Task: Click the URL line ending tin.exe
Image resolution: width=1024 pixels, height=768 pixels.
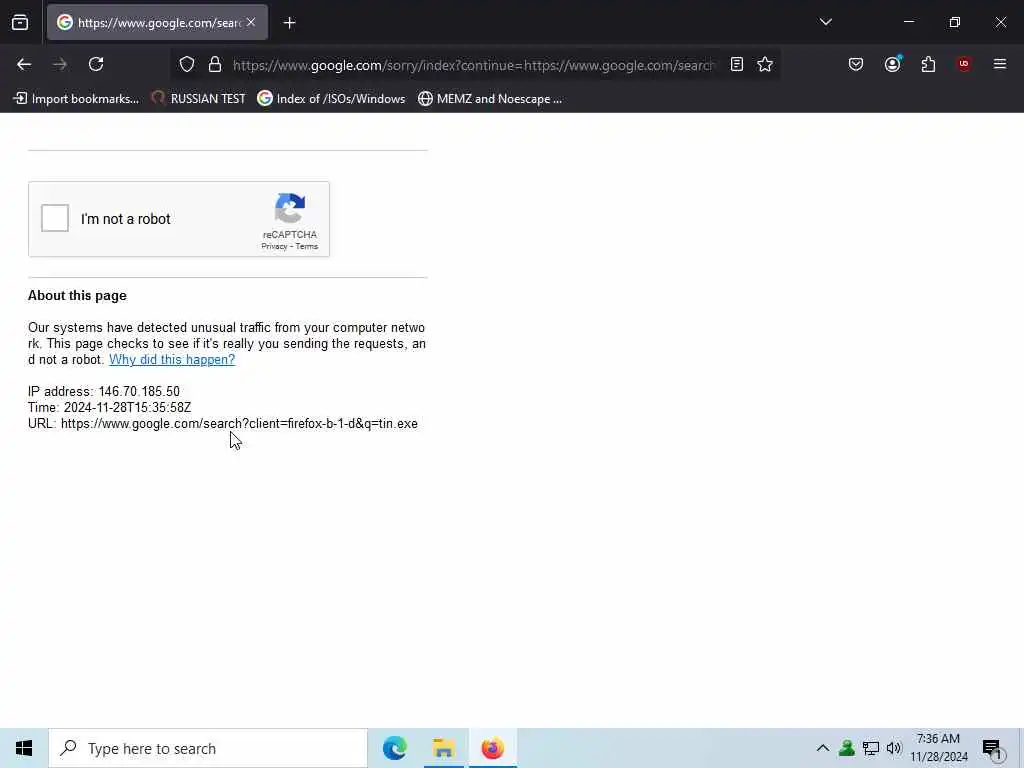Action: (223, 423)
